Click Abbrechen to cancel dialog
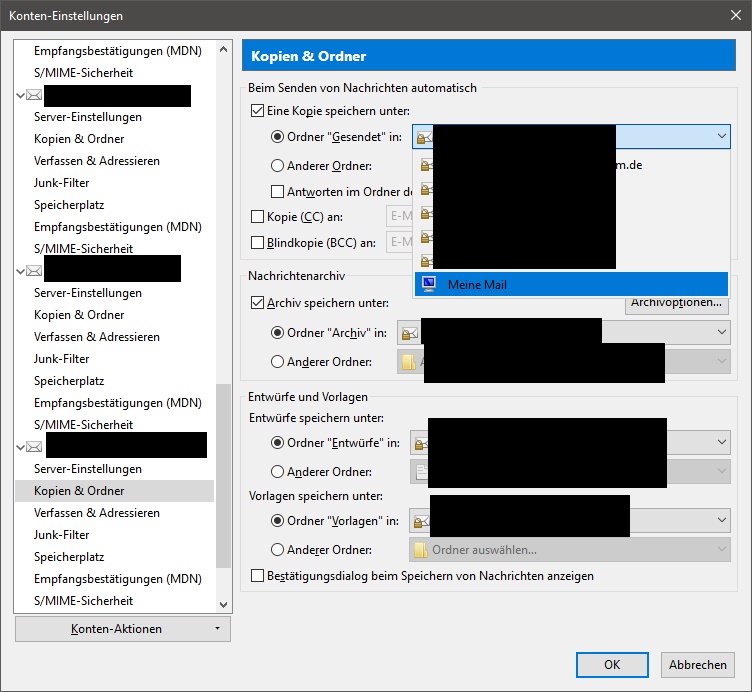Image resolution: width=752 pixels, height=692 pixels. coord(697,665)
